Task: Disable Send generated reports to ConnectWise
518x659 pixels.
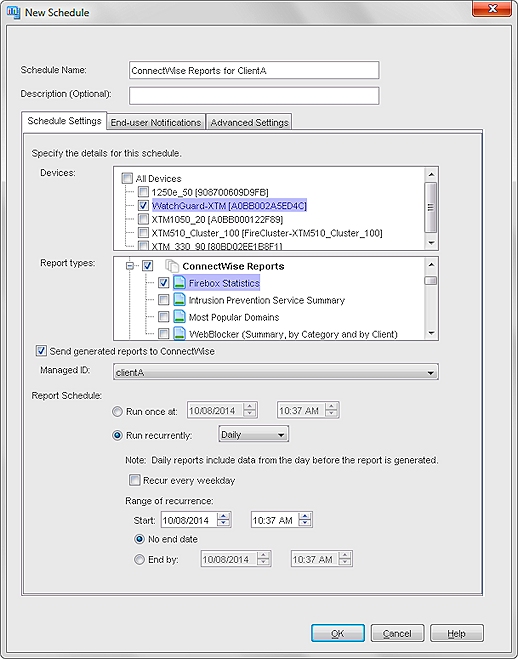Action: click(41, 351)
